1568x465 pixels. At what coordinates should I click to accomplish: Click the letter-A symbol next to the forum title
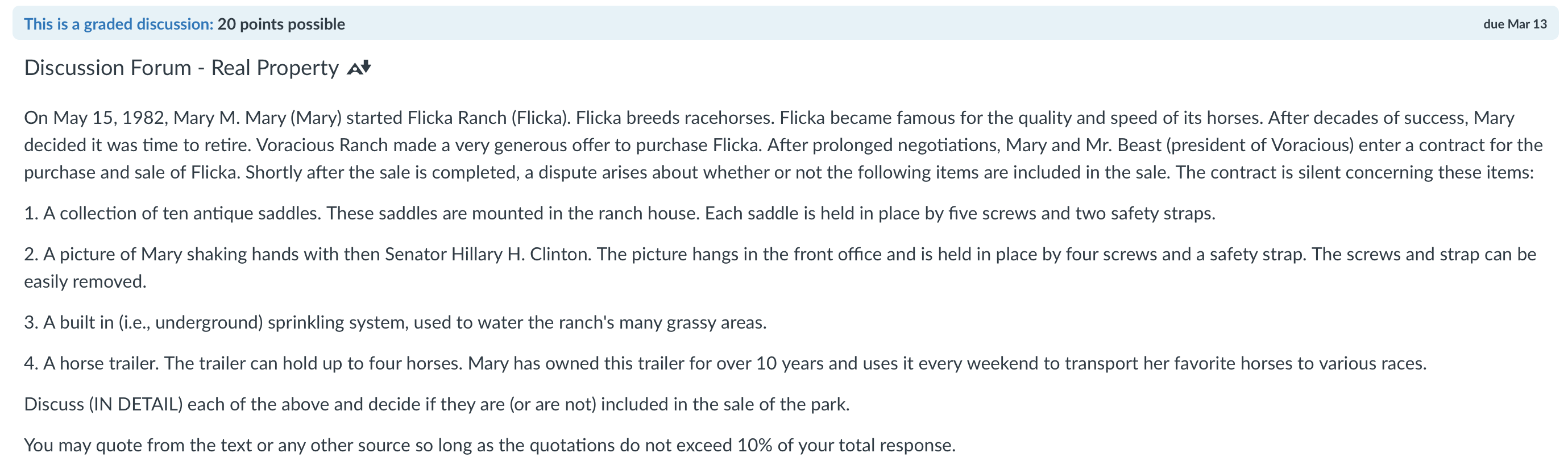click(x=356, y=67)
